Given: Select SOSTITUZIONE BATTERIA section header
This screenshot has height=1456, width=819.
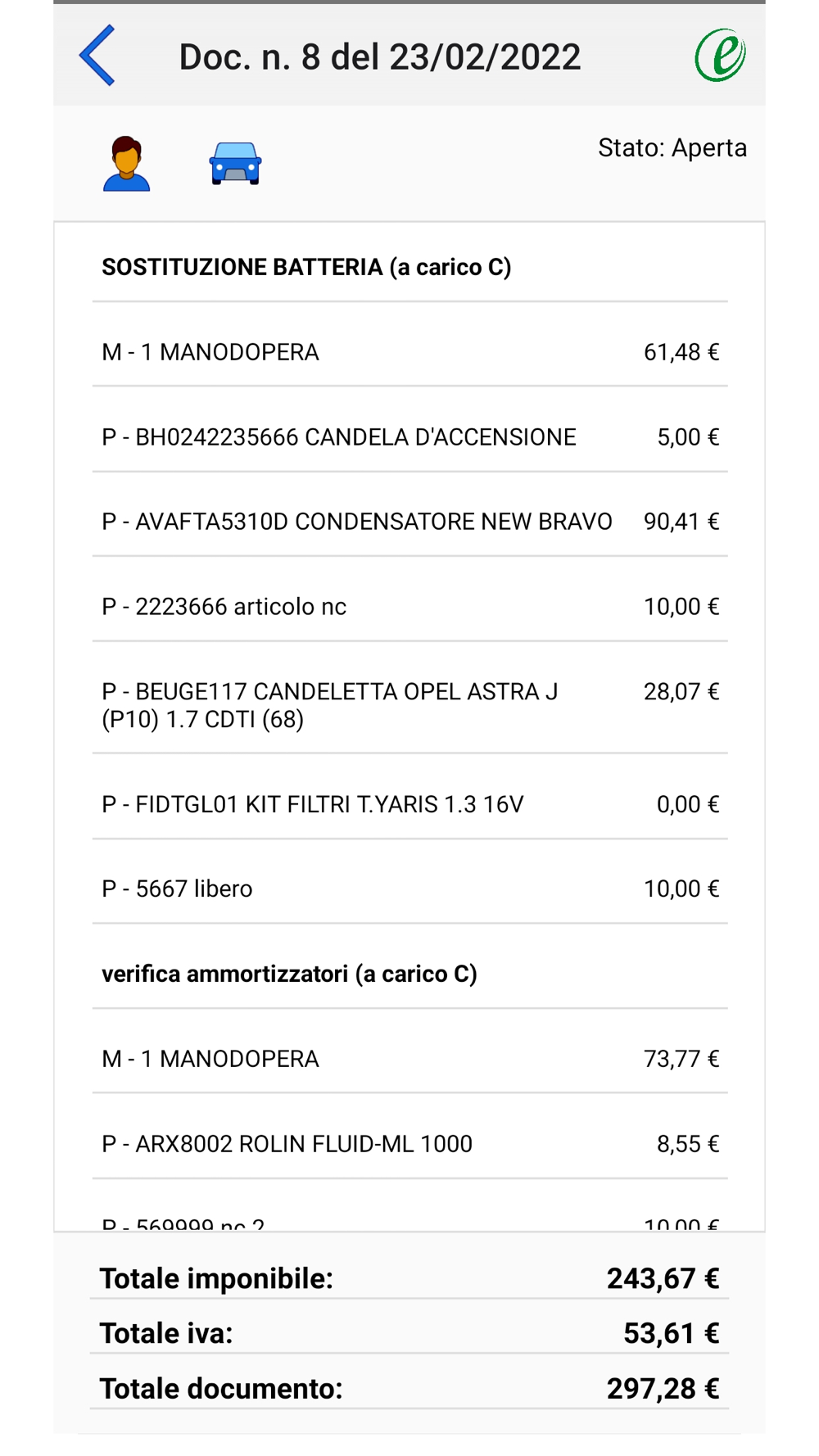Looking at the screenshot, I should (x=306, y=267).
